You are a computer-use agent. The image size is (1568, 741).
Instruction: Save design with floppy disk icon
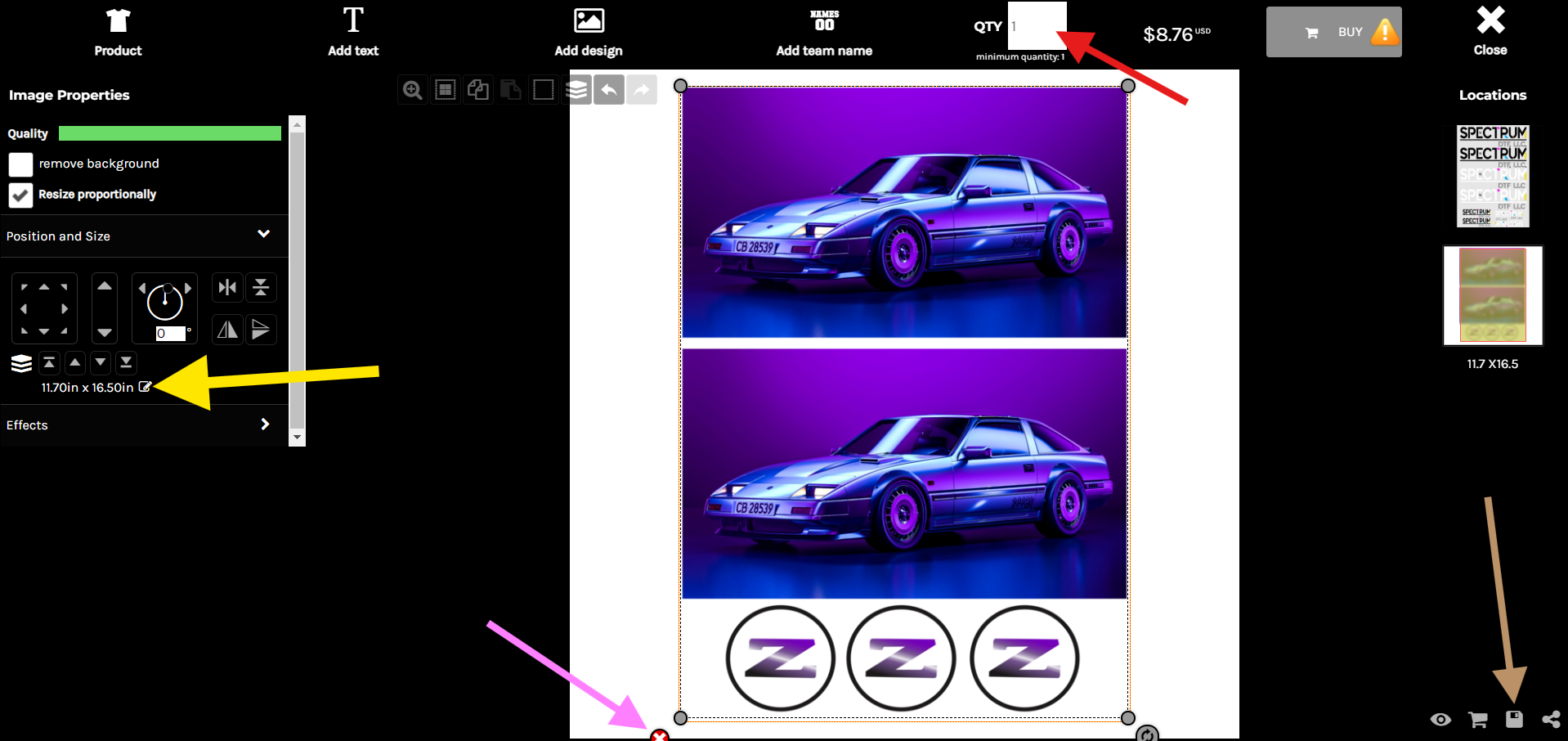click(1514, 720)
